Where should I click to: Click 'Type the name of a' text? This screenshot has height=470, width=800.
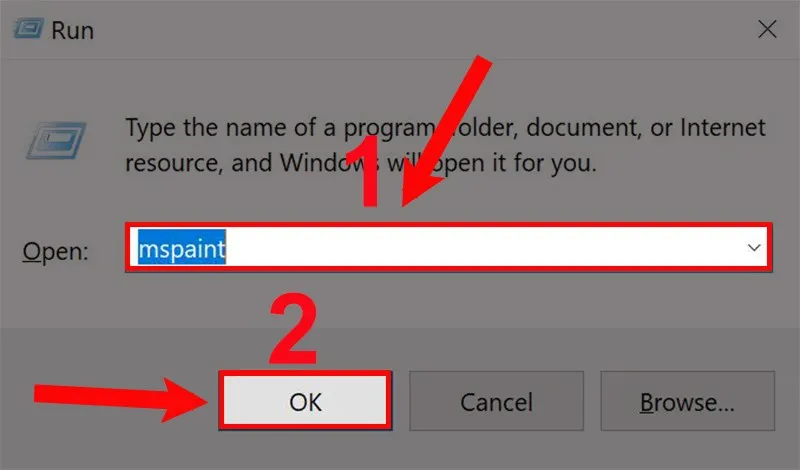click(231, 128)
